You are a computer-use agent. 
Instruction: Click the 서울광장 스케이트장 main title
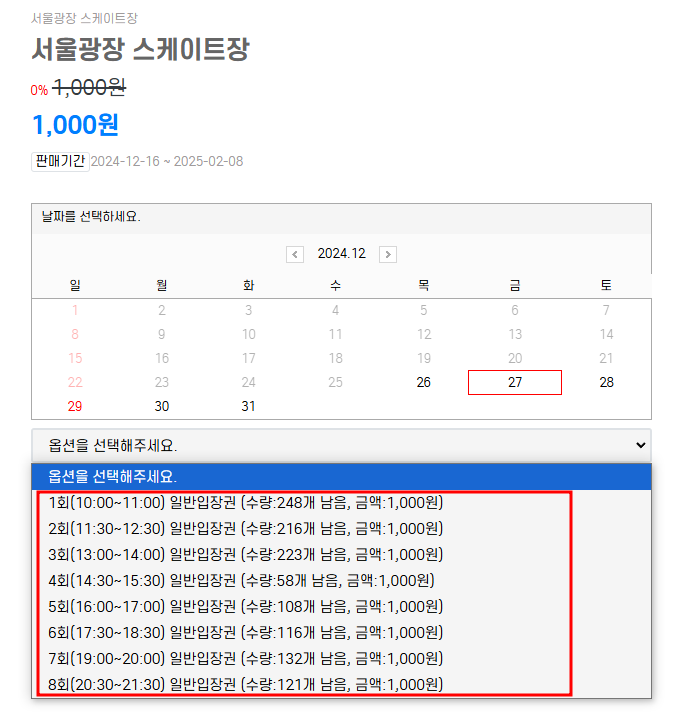pos(140,49)
